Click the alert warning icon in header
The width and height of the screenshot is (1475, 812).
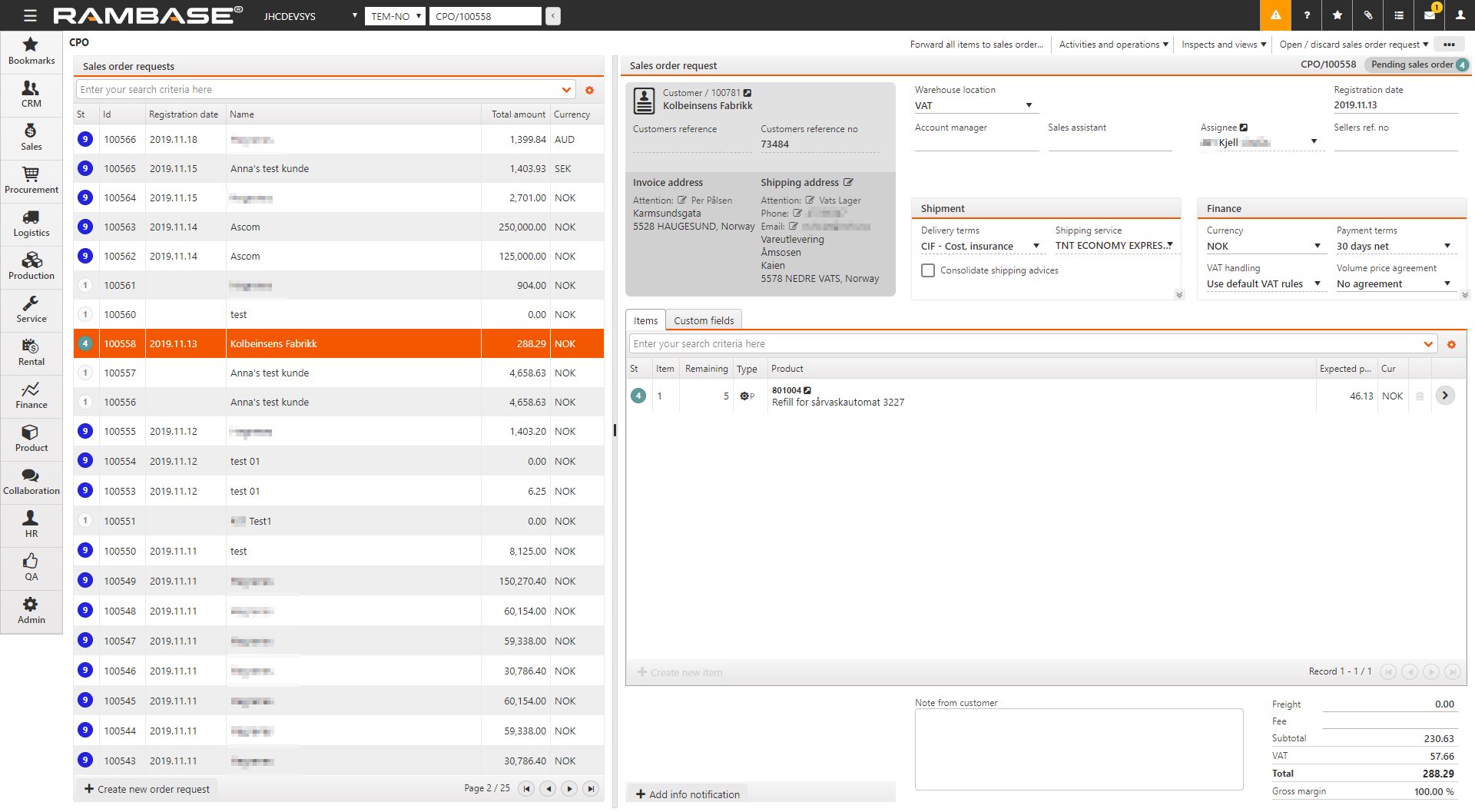[1275, 15]
